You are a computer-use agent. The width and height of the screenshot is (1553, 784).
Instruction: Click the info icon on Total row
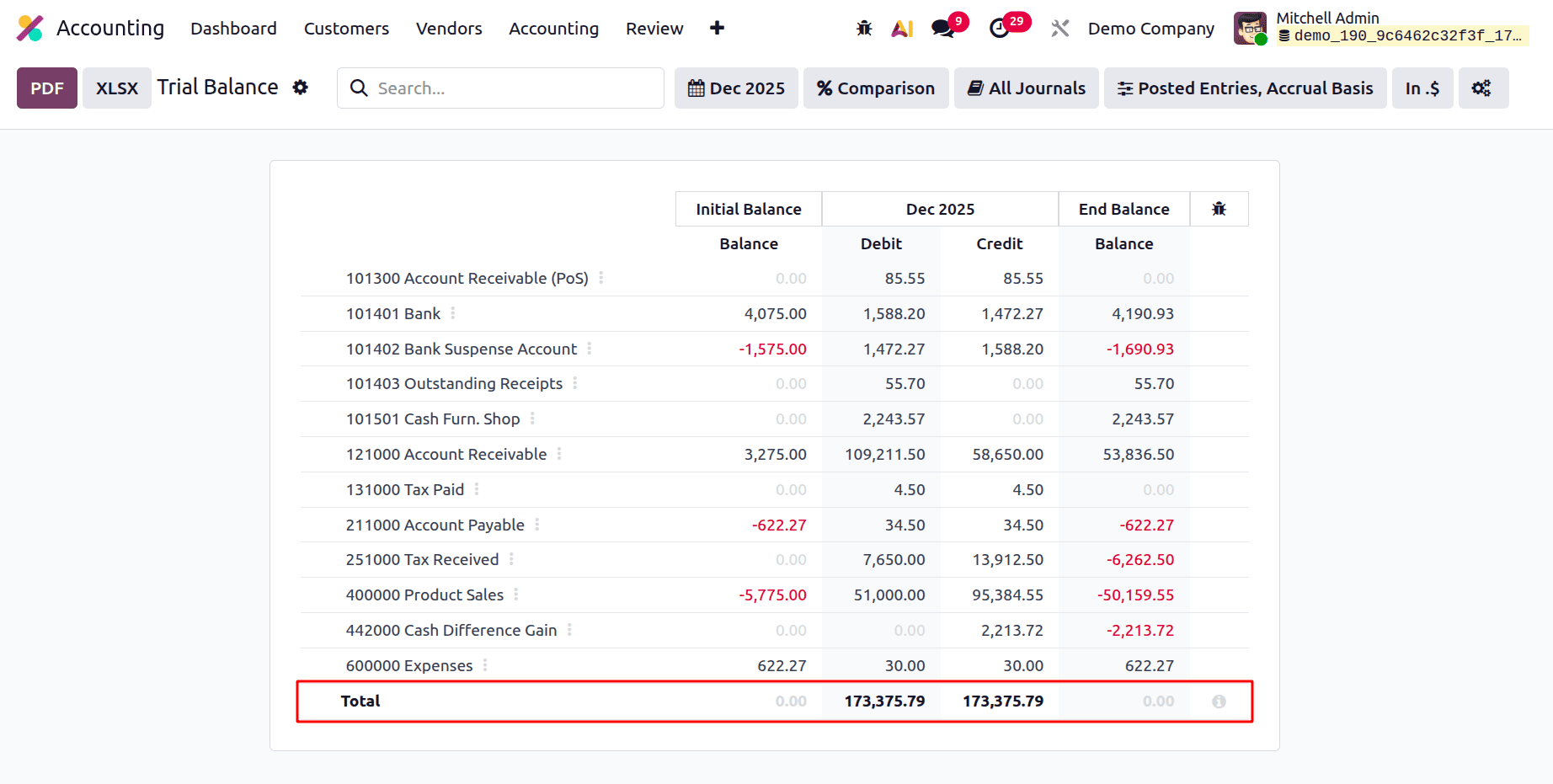[1219, 701]
